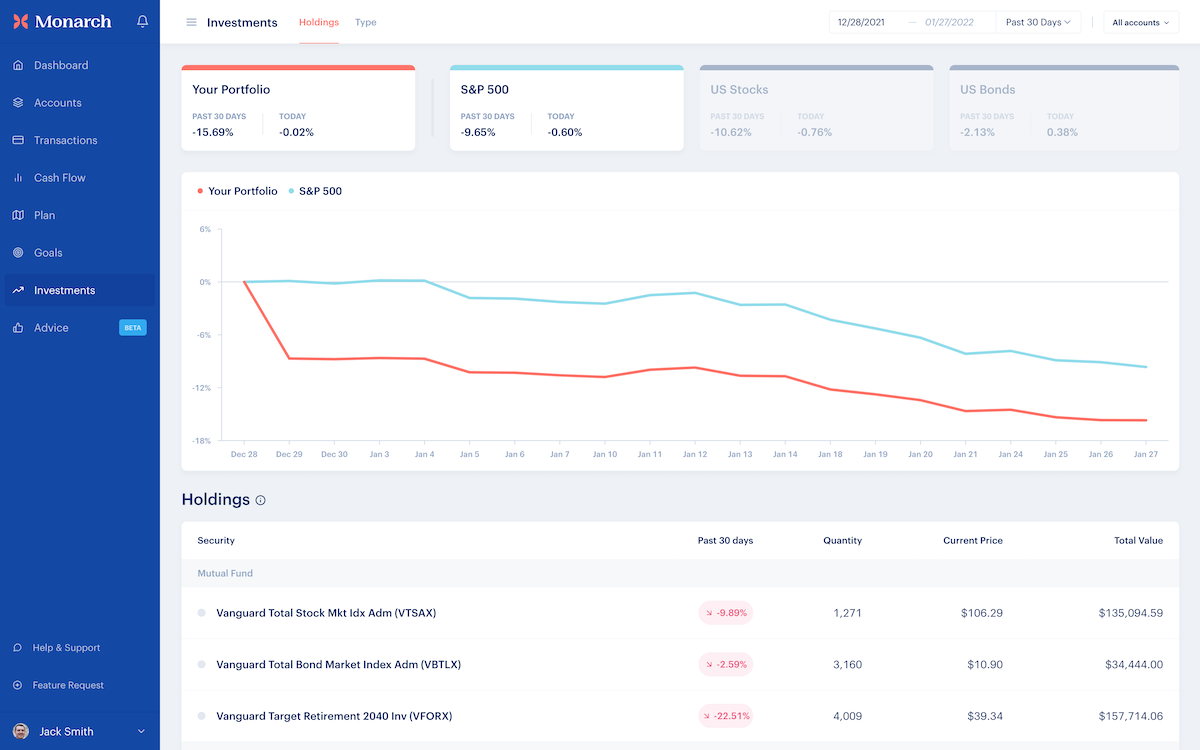Click the Past 30 days column header

(725, 540)
